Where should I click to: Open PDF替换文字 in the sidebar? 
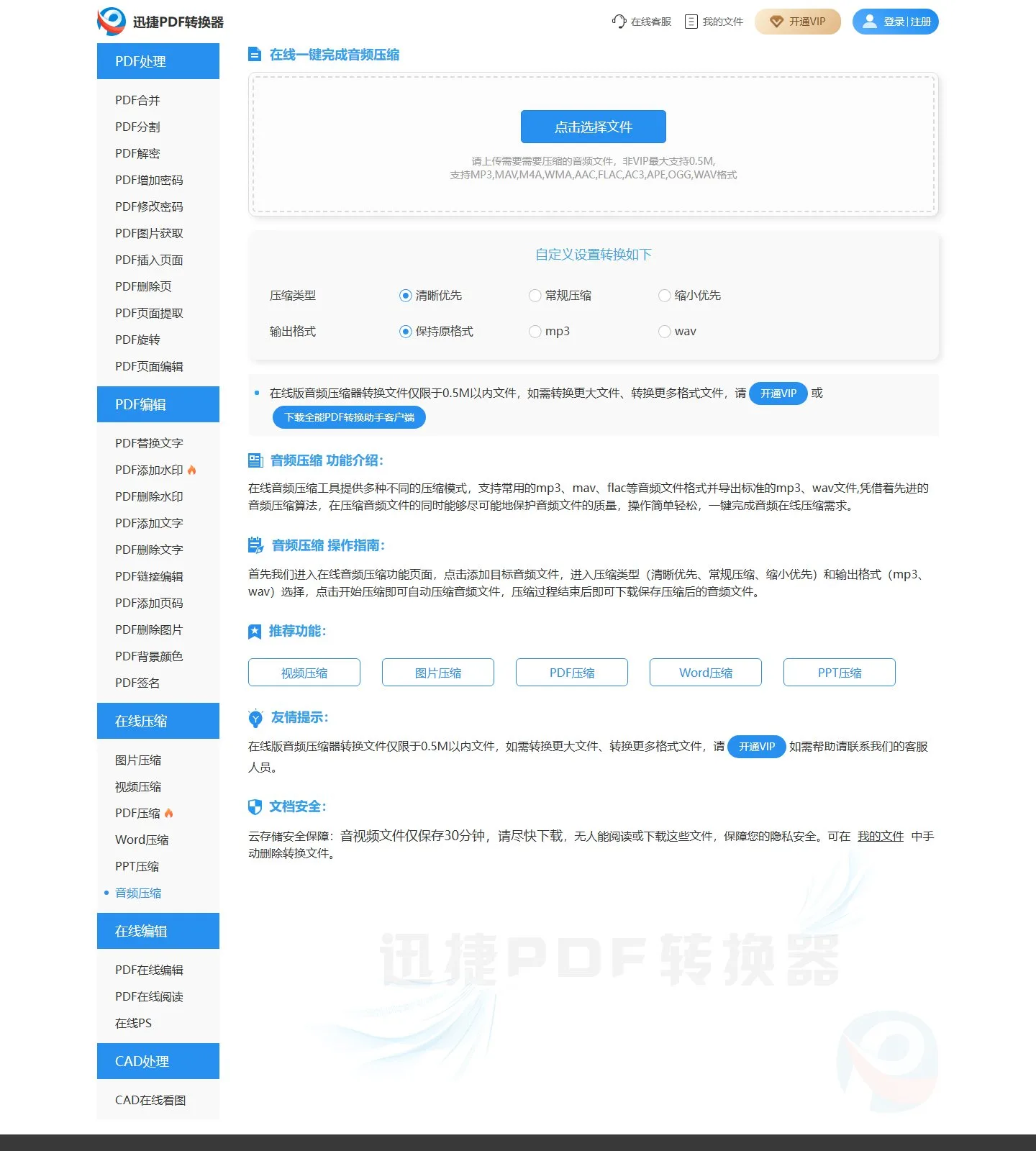(x=149, y=443)
